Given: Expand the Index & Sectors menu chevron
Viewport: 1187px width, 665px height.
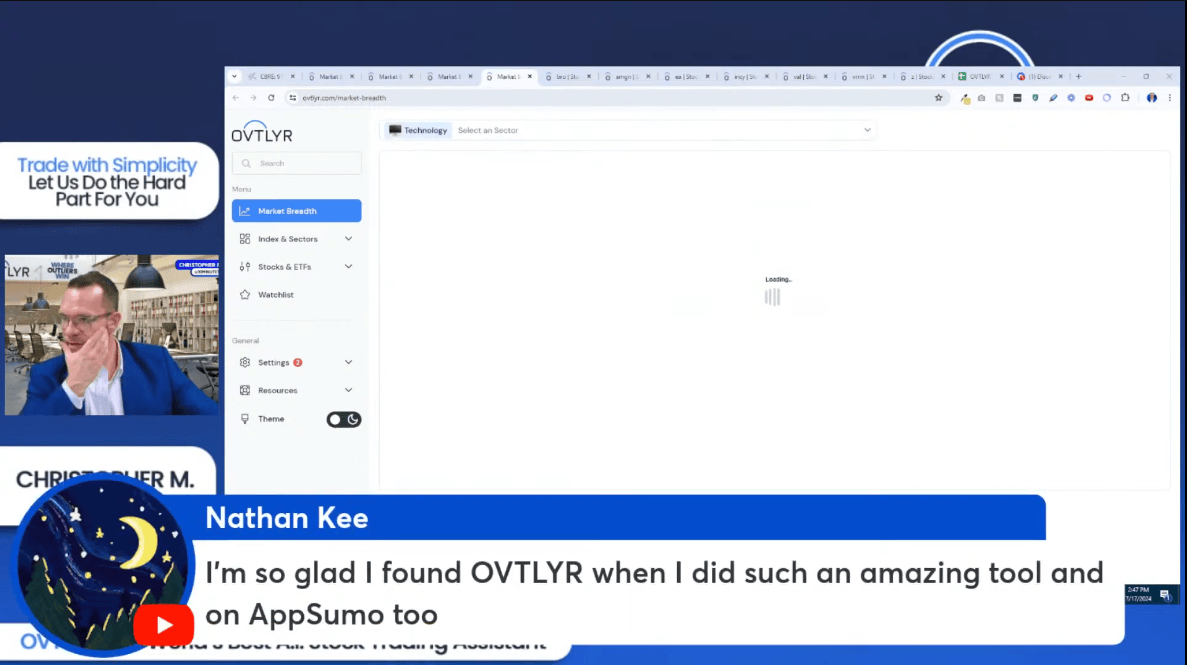Looking at the screenshot, I should pyautogui.click(x=348, y=239).
